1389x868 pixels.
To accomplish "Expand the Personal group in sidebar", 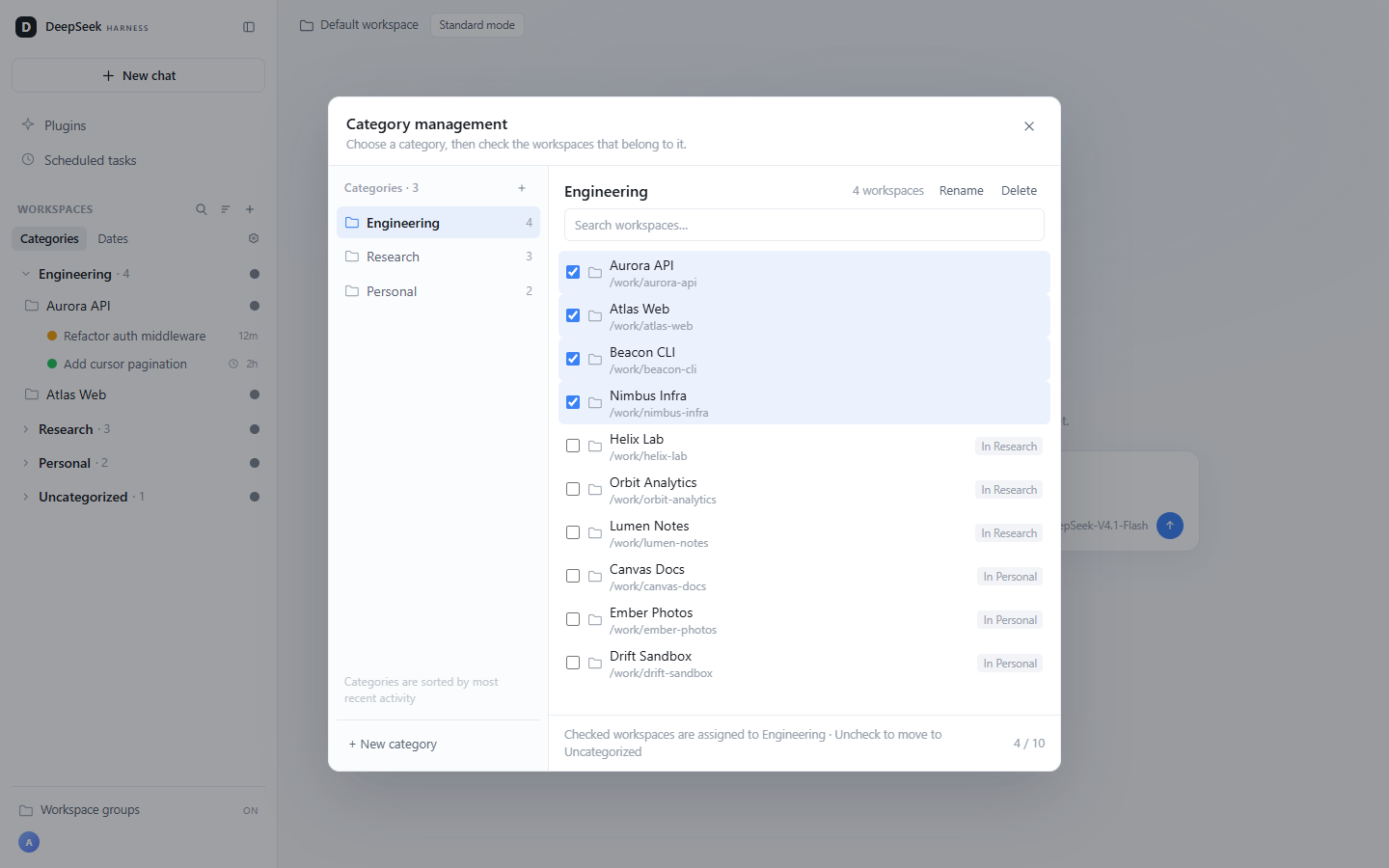I will (x=26, y=463).
